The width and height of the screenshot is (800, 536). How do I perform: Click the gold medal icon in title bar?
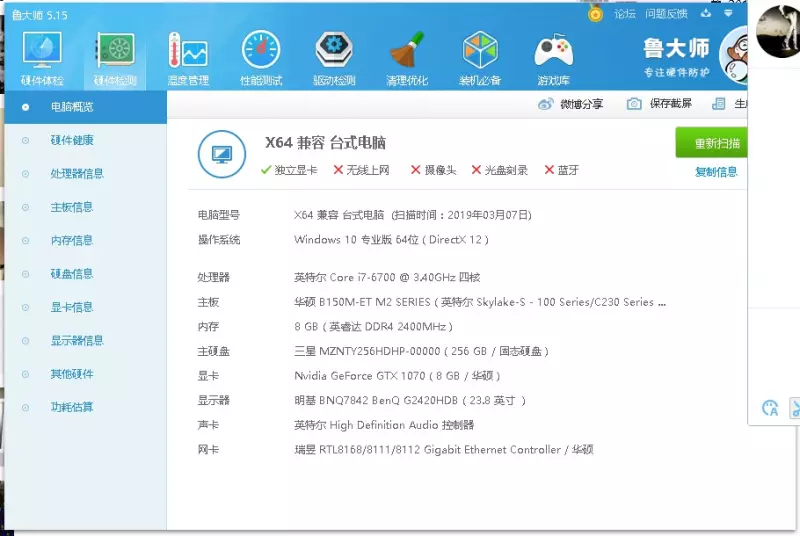[x=595, y=14]
